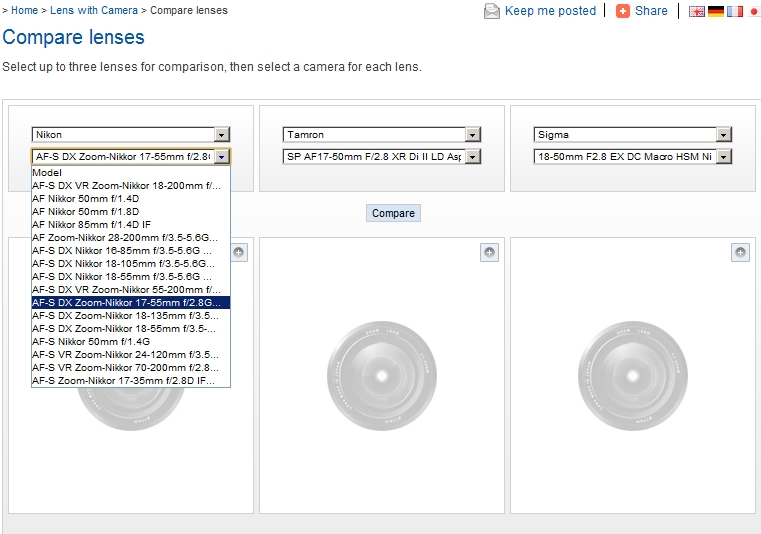
Task: Choose AF-S DX Zoom-Nikkor 18-55mm f/3.5 option
Action: 131,329
